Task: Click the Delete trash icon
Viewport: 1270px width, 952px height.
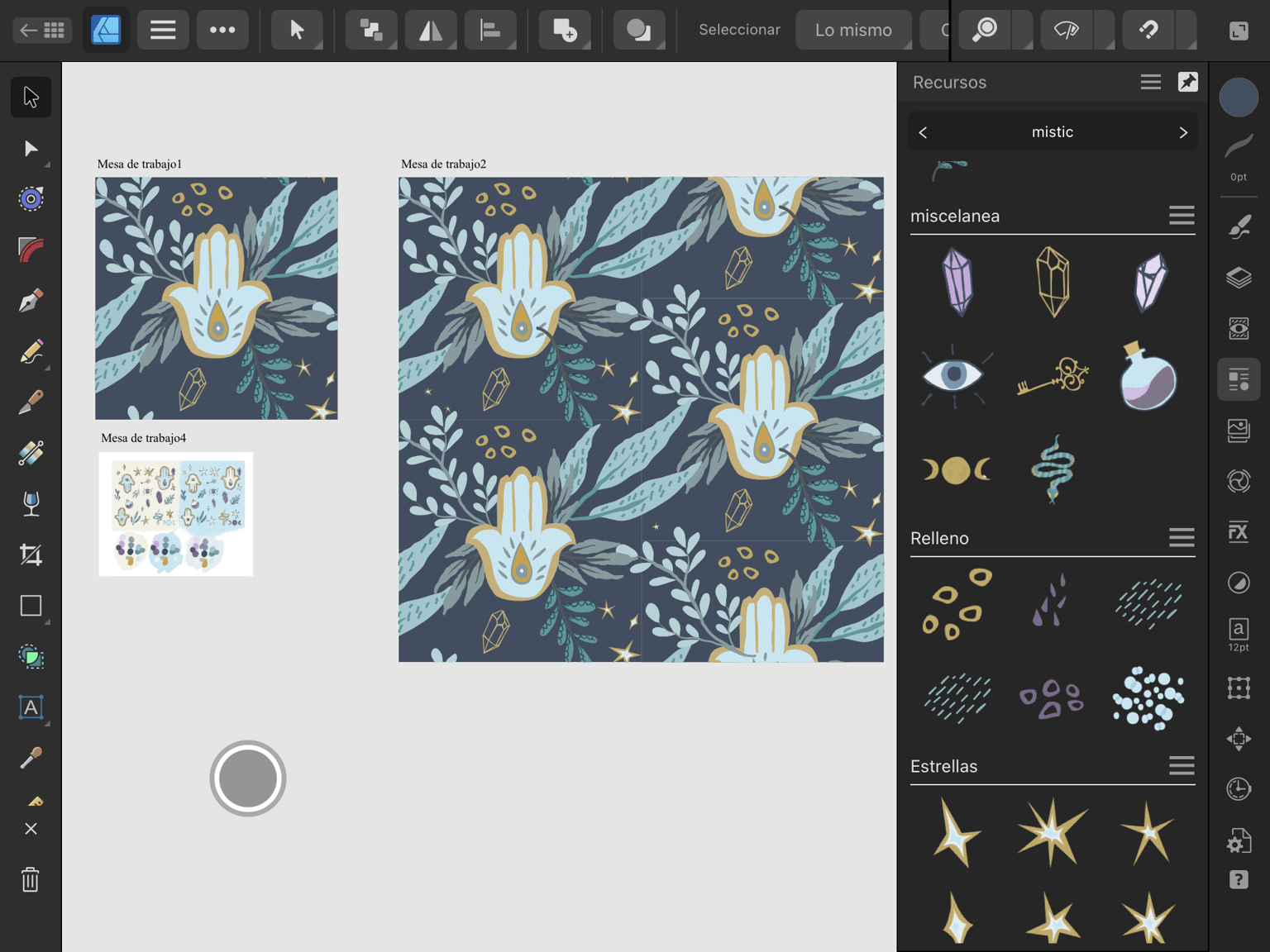Action: pyautogui.click(x=31, y=879)
